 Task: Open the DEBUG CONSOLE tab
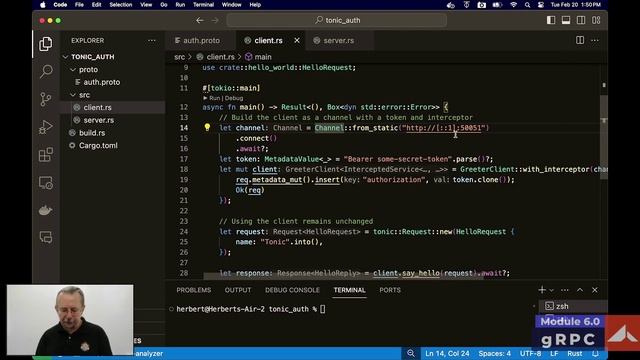[292, 290]
